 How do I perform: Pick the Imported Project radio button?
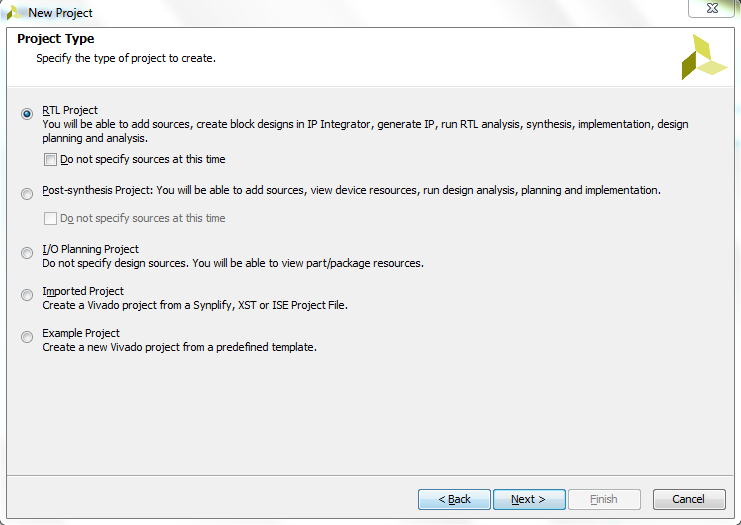pos(27,295)
